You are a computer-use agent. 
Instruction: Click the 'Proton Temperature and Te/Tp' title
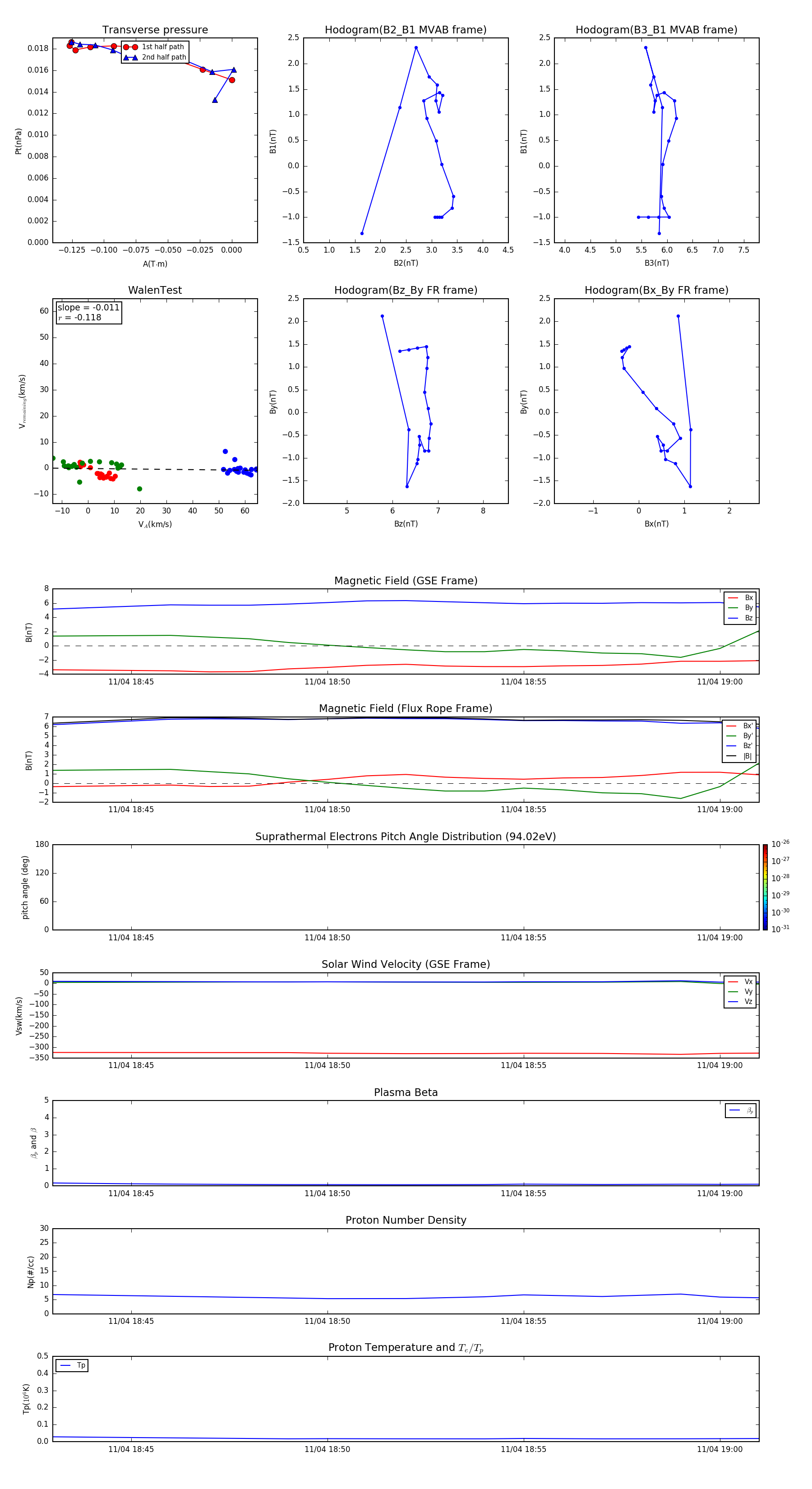coord(406,1348)
